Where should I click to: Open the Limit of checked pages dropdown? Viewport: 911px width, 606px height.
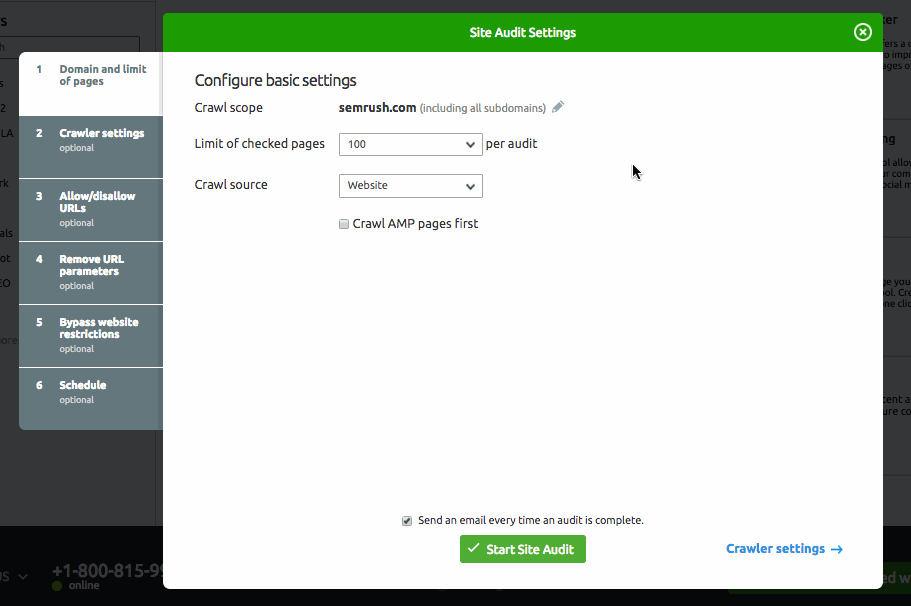(411, 144)
